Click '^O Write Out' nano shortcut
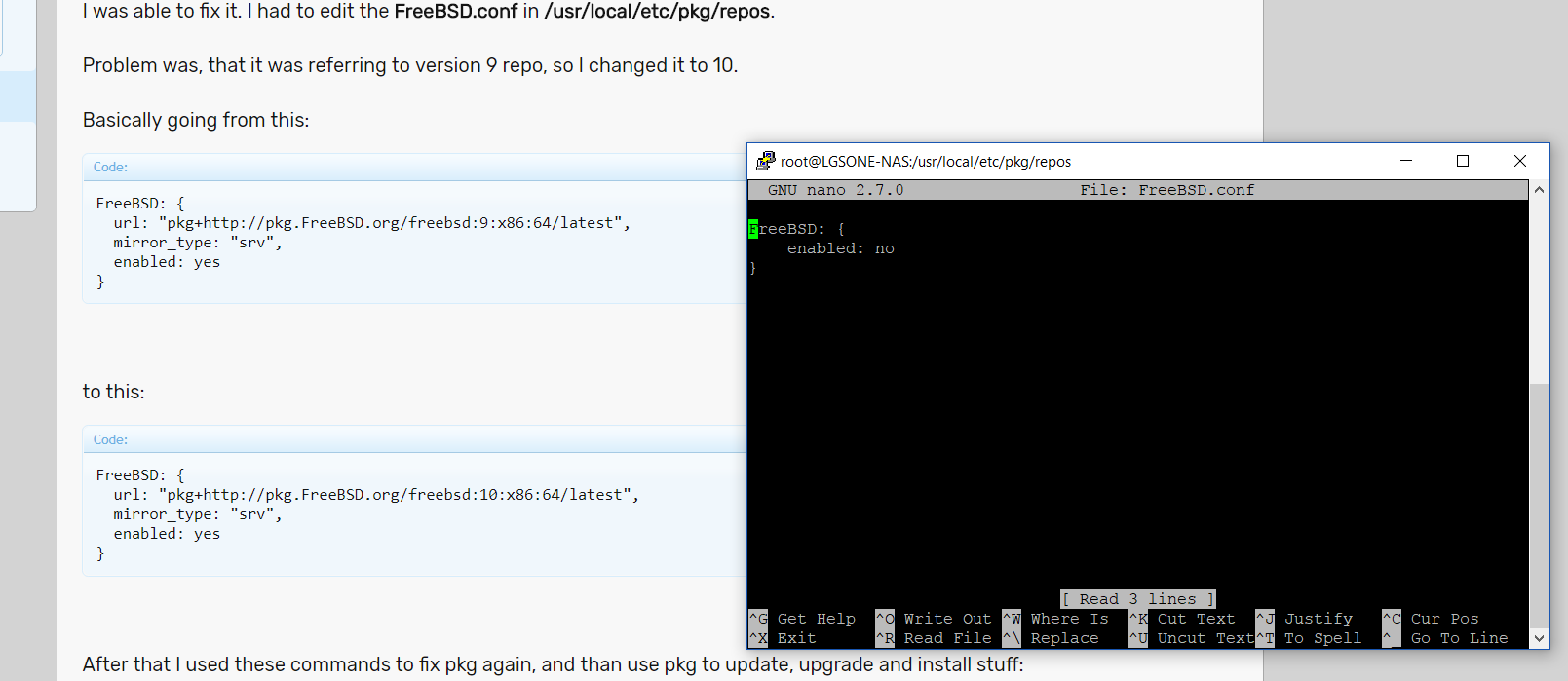Image resolution: width=1568 pixels, height=681 pixels. pos(934,619)
